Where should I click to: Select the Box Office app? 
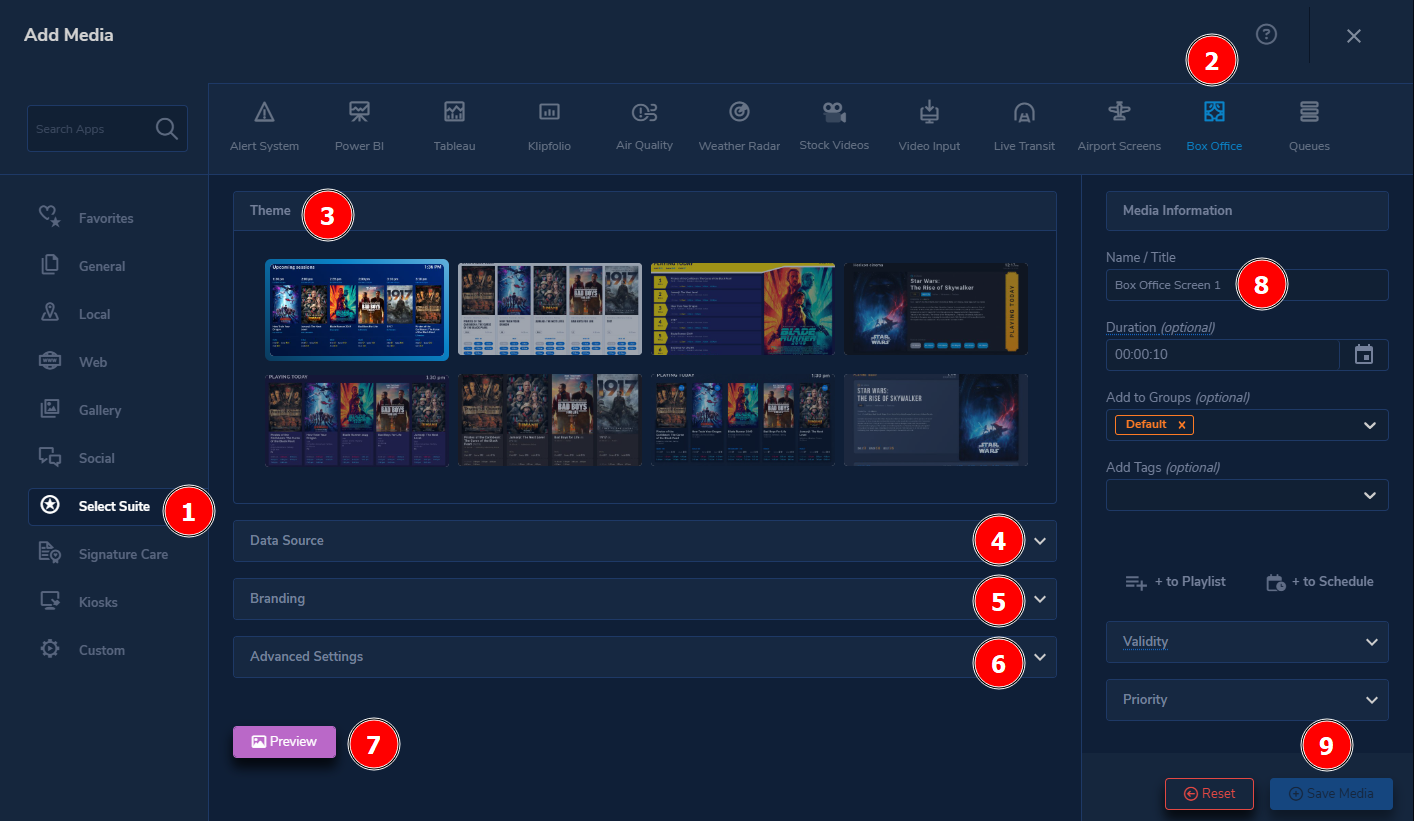[1214, 126]
